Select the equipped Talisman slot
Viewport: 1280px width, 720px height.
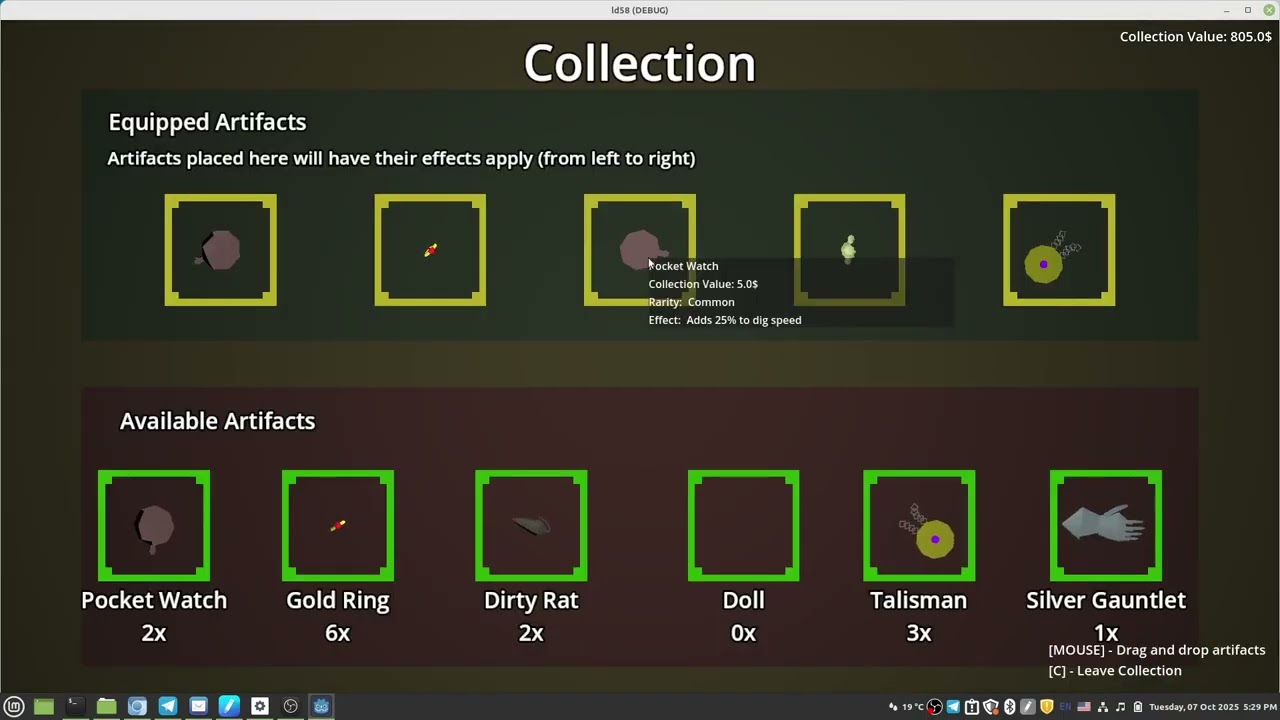(x=1059, y=250)
